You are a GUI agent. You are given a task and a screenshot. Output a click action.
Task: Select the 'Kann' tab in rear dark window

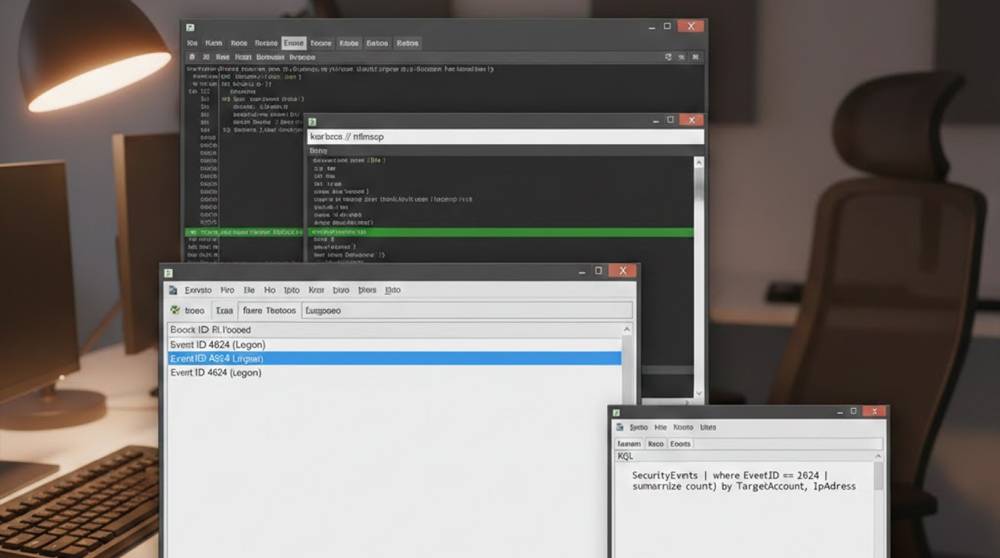pyautogui.click(x=214, y=43)
